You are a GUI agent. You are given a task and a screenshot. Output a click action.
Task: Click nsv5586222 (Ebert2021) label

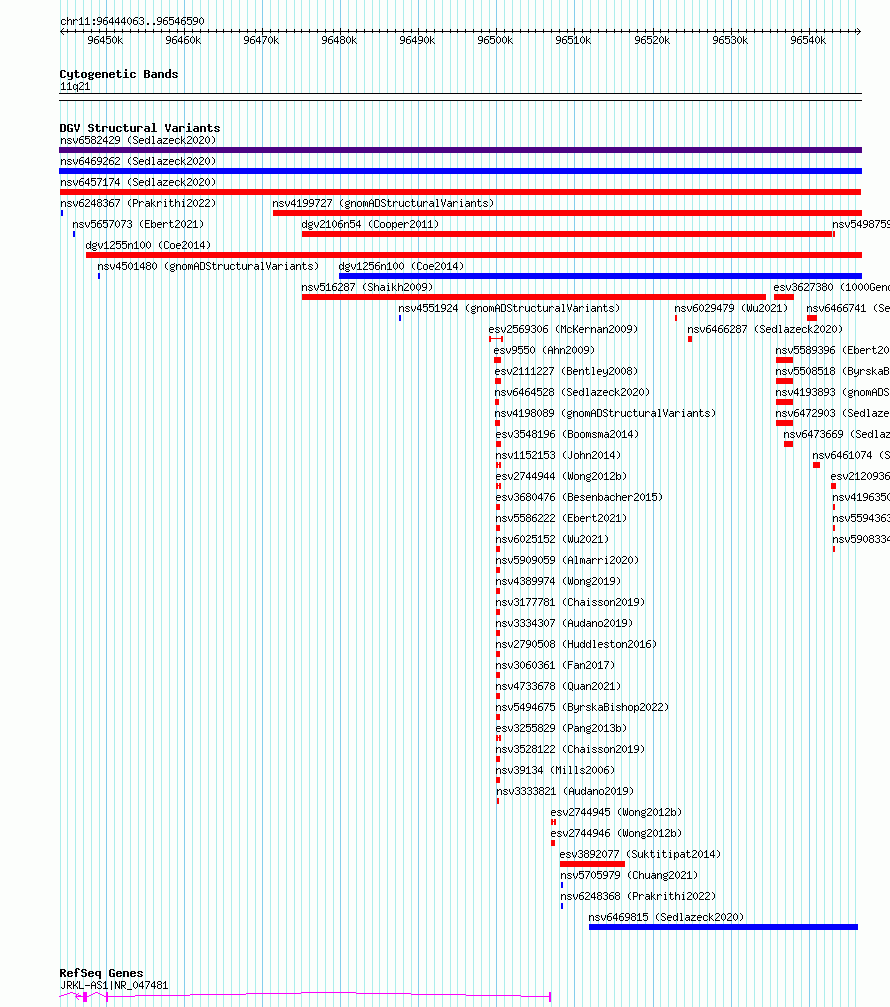click(x=561, y=518)
